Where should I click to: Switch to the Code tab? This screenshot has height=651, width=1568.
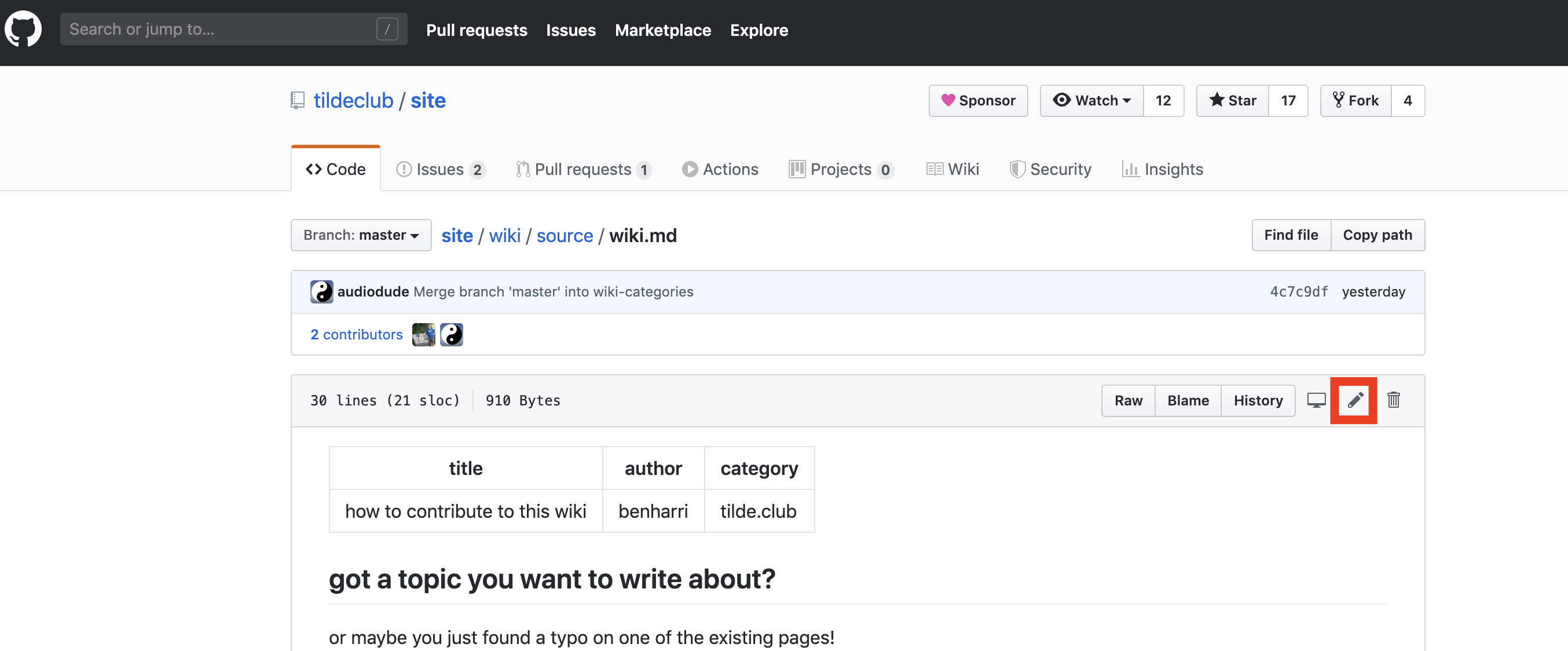pos(336,169)
